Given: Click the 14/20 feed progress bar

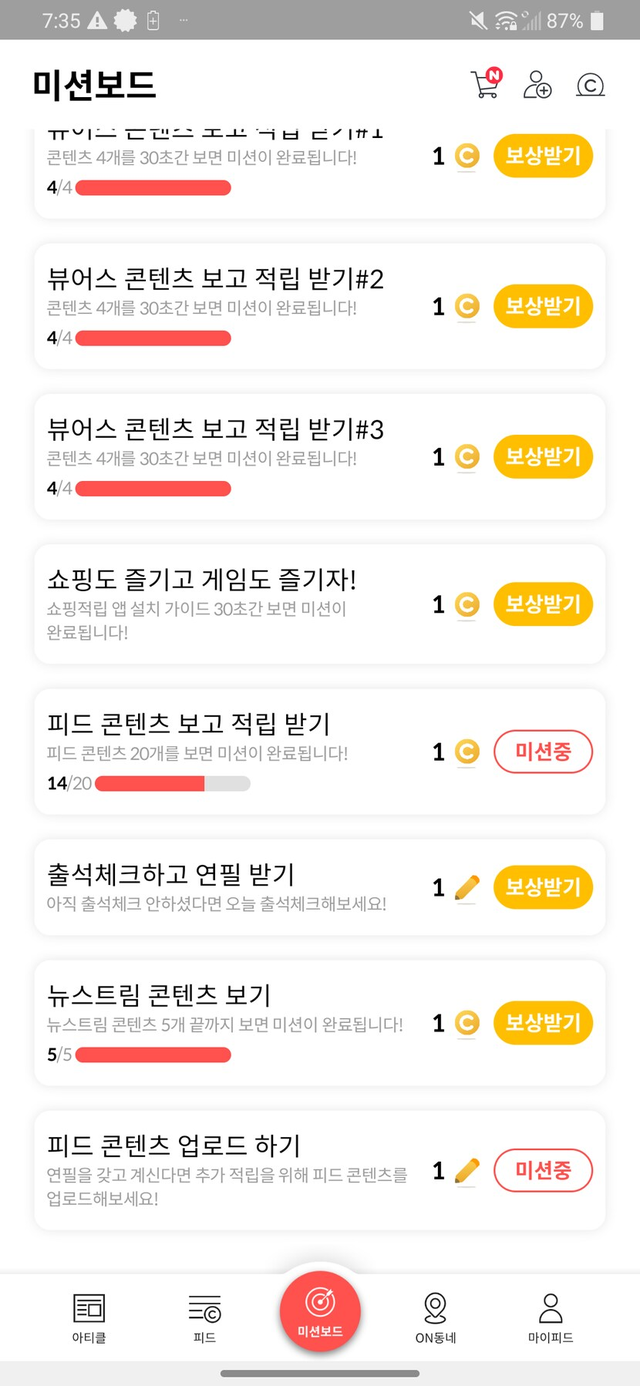Looking at the screenshot, I should pyautogui.click(x=172, y=783).
